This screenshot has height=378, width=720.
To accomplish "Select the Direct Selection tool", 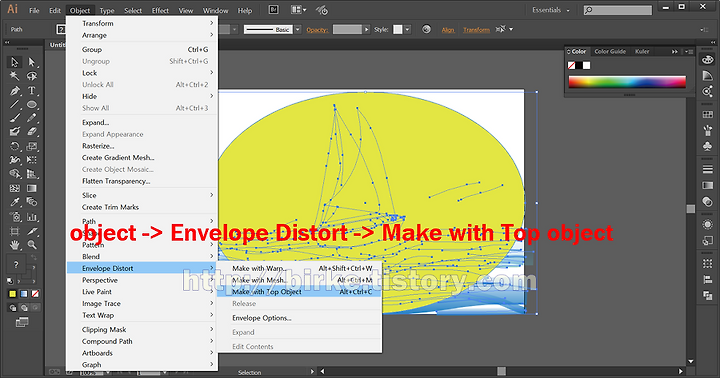I will pyautogui.click(x=31, y=62).
